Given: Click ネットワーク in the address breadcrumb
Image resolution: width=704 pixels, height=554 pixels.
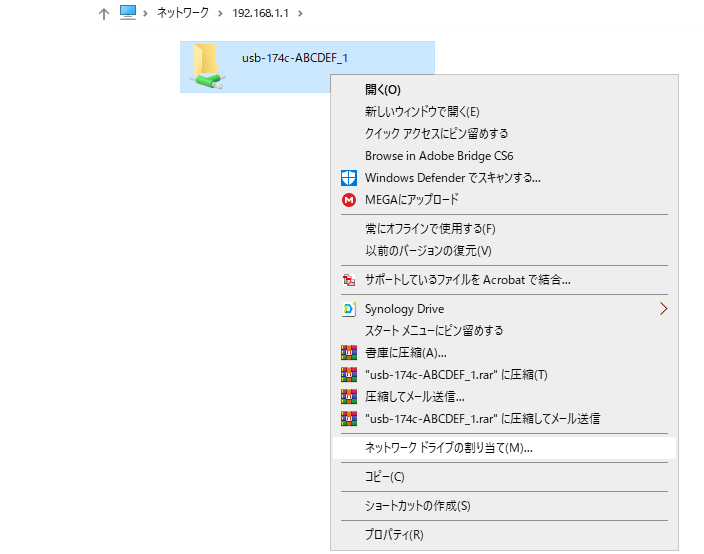Looking at the screenshot, I should pos(183,13).
